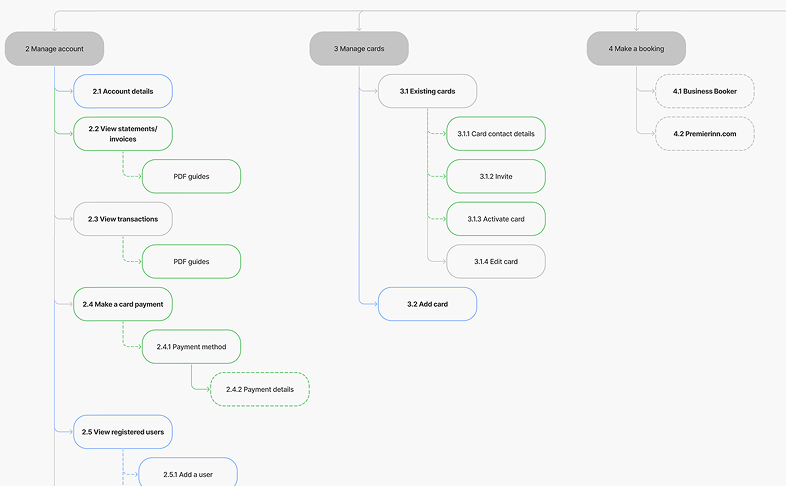
Task: Click the '2.5.1 Add a user' box
Action: tap(188, 473)
